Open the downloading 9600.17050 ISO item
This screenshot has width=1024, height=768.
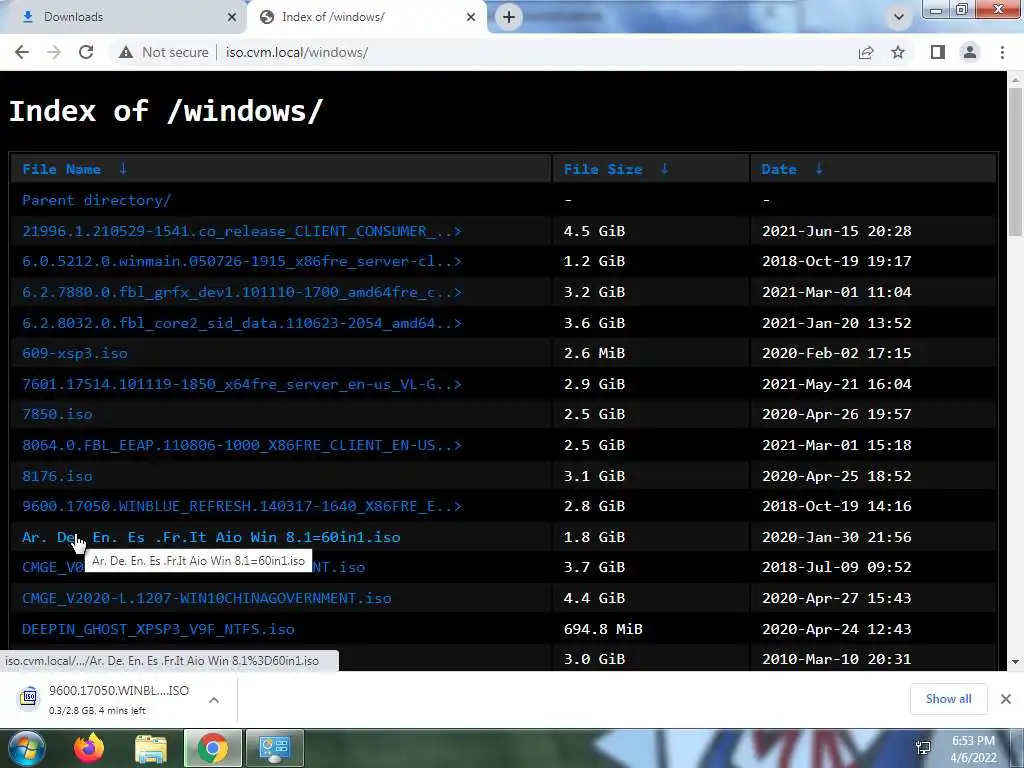(x=119, y=699)
